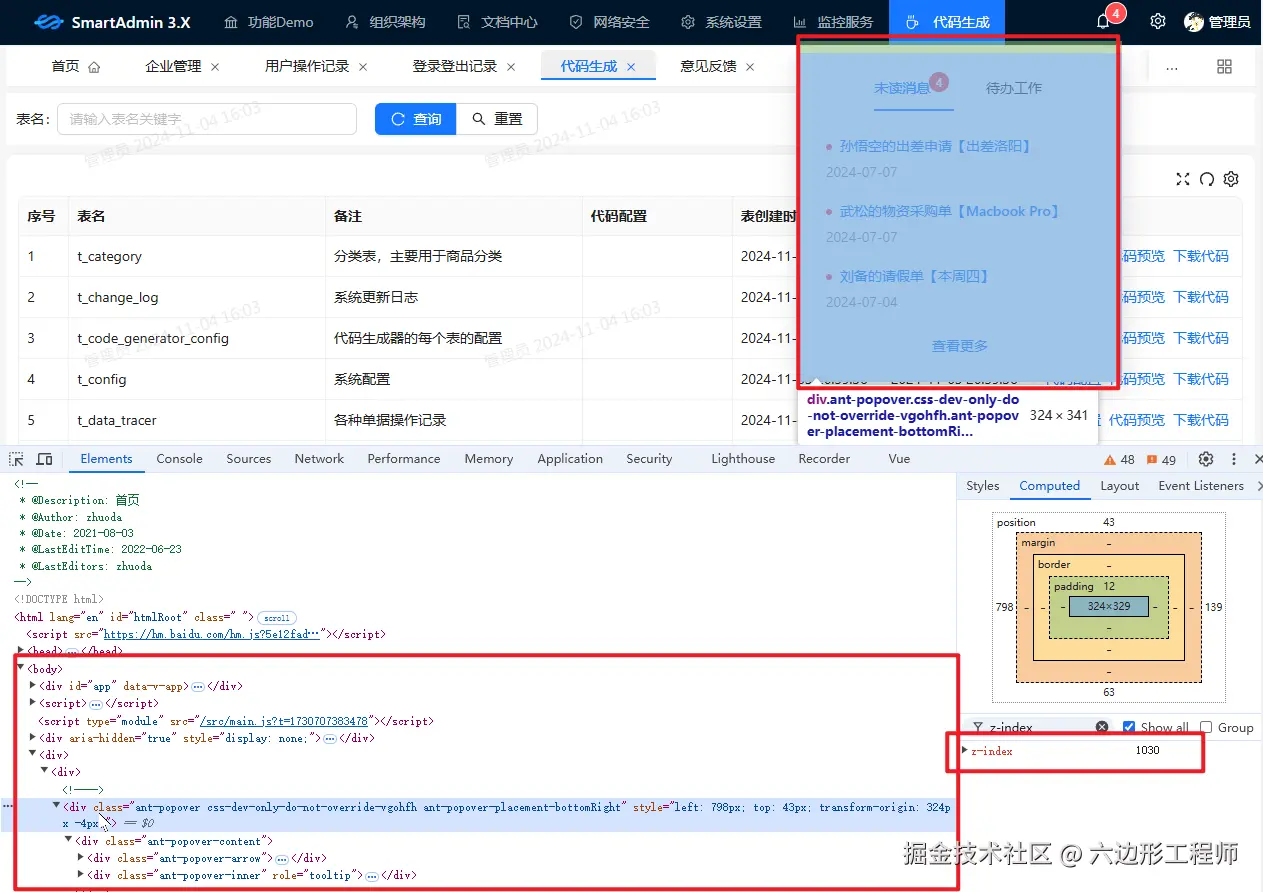This screenshot has height=892, width=1263.
Task: Open the 功能Demo menu
Action: point(269,22)
